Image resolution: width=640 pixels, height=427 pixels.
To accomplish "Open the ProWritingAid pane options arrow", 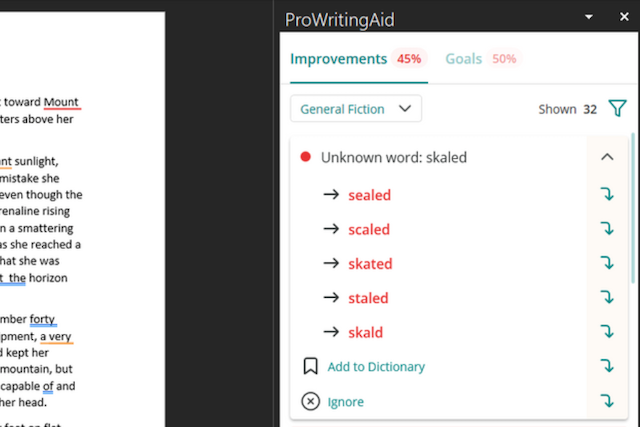I will pyautogui.click(x=589, y=17).
